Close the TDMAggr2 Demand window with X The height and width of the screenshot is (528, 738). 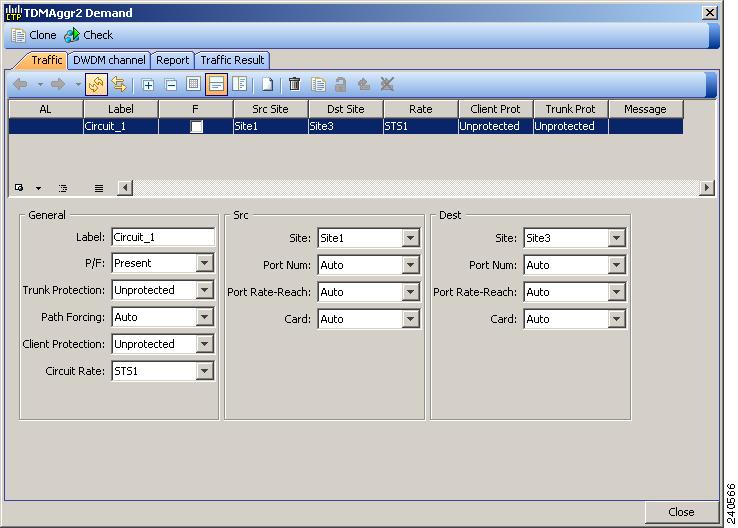(x=709, y=13)
